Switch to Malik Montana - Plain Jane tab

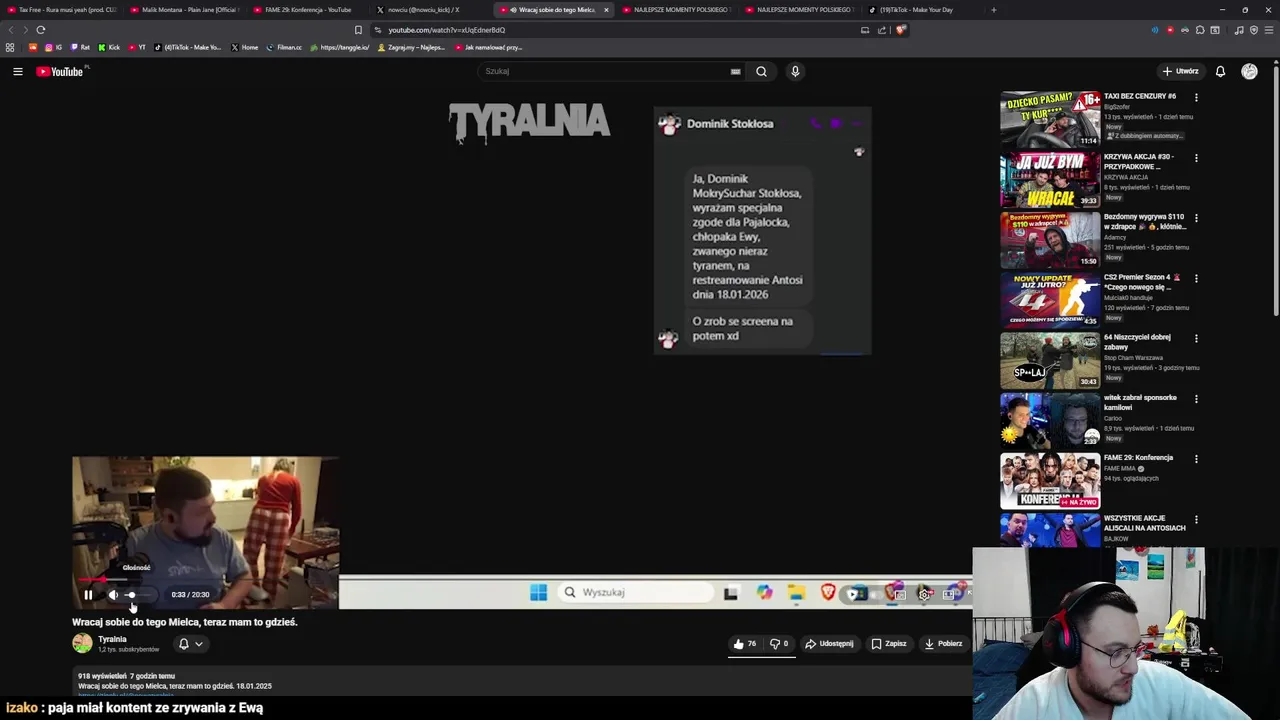coord(185,10)
